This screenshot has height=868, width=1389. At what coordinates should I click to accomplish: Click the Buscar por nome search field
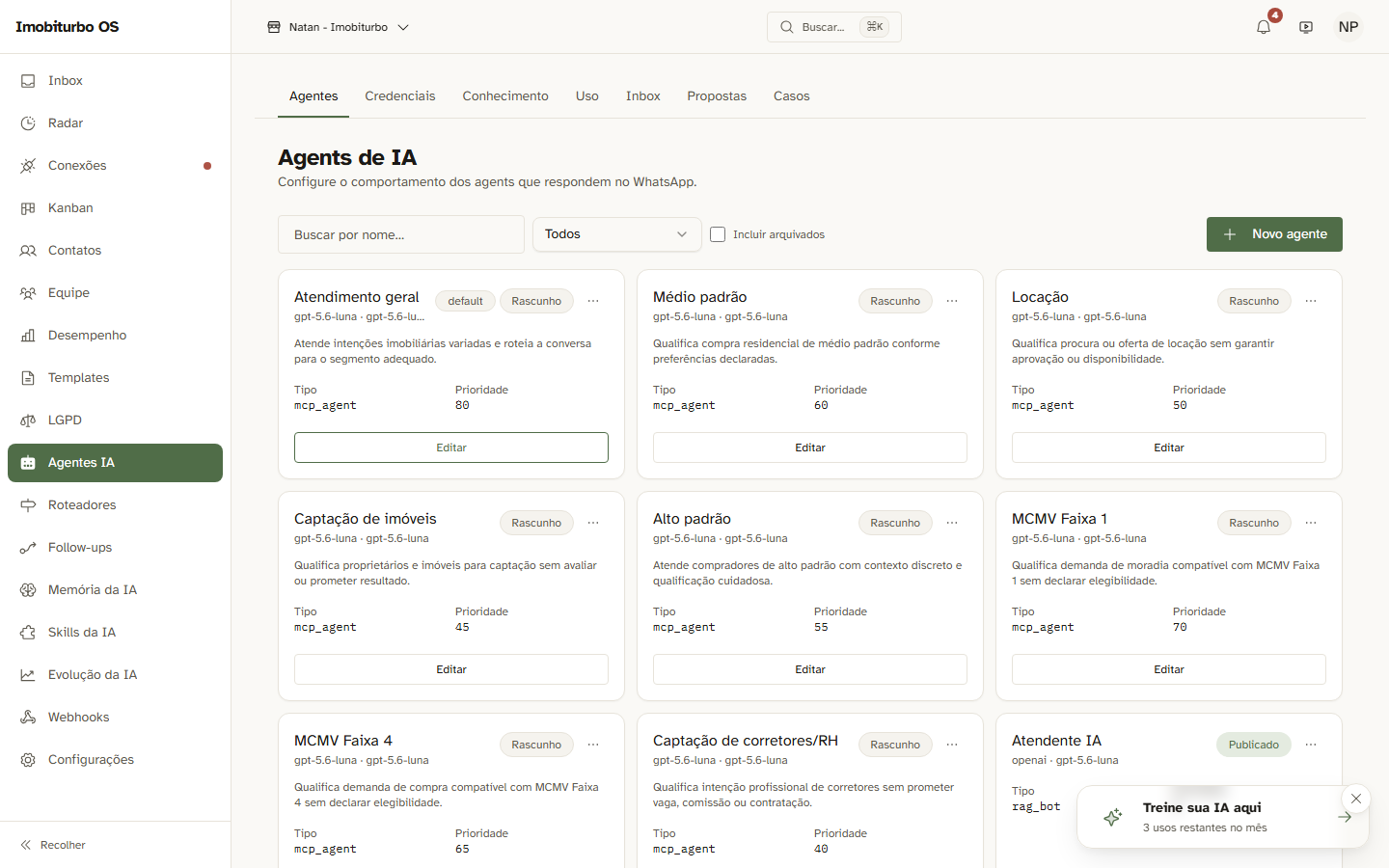click(401, 234)
